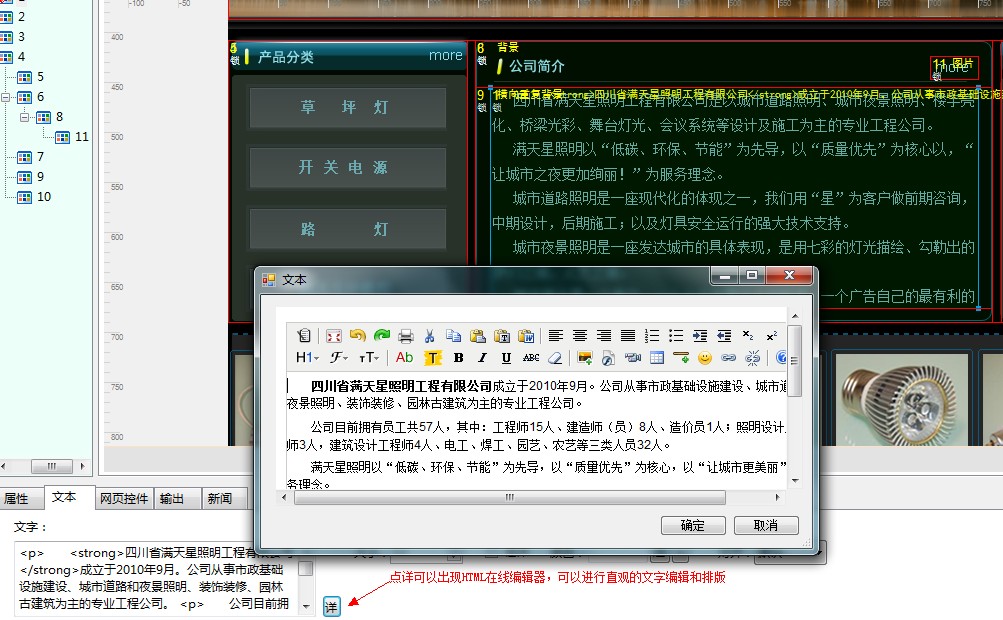Open the smiley emoticon picker
This screenshot has height=620, width=1003.
(x=705, y=358)
